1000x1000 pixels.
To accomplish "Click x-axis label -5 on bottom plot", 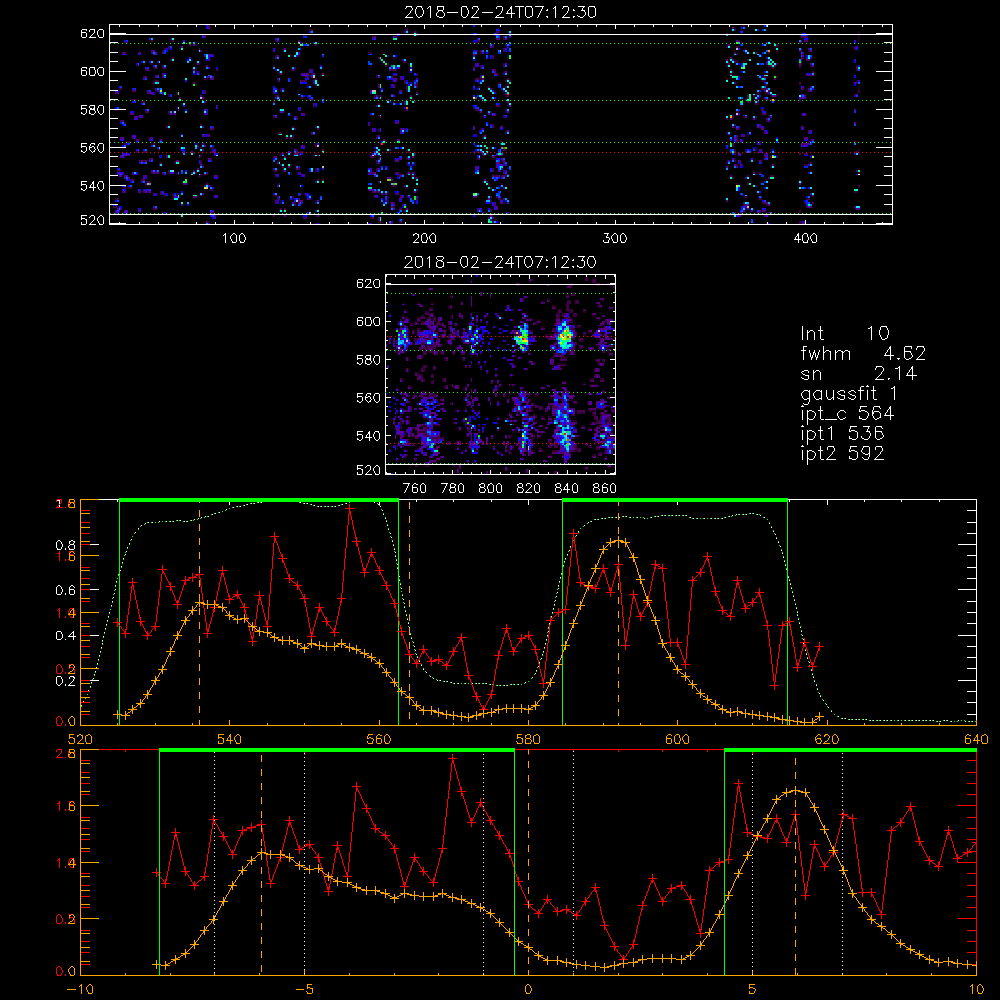I will pos(305,989).
